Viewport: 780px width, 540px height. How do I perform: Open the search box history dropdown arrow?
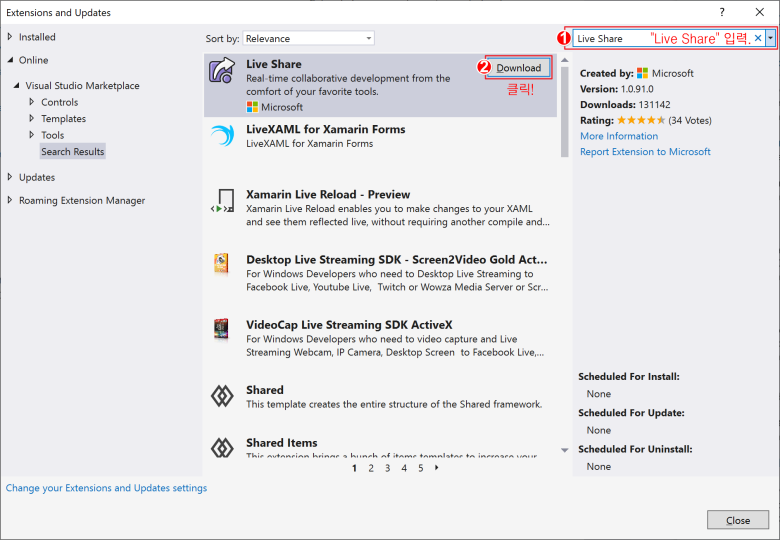coord(770,38)
